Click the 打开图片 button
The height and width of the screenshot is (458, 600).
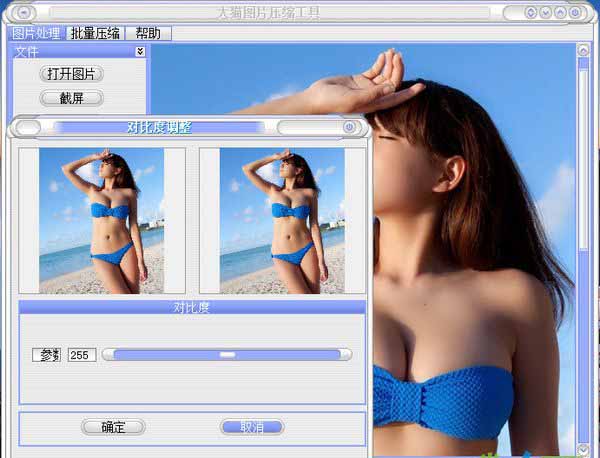(72, 74)
